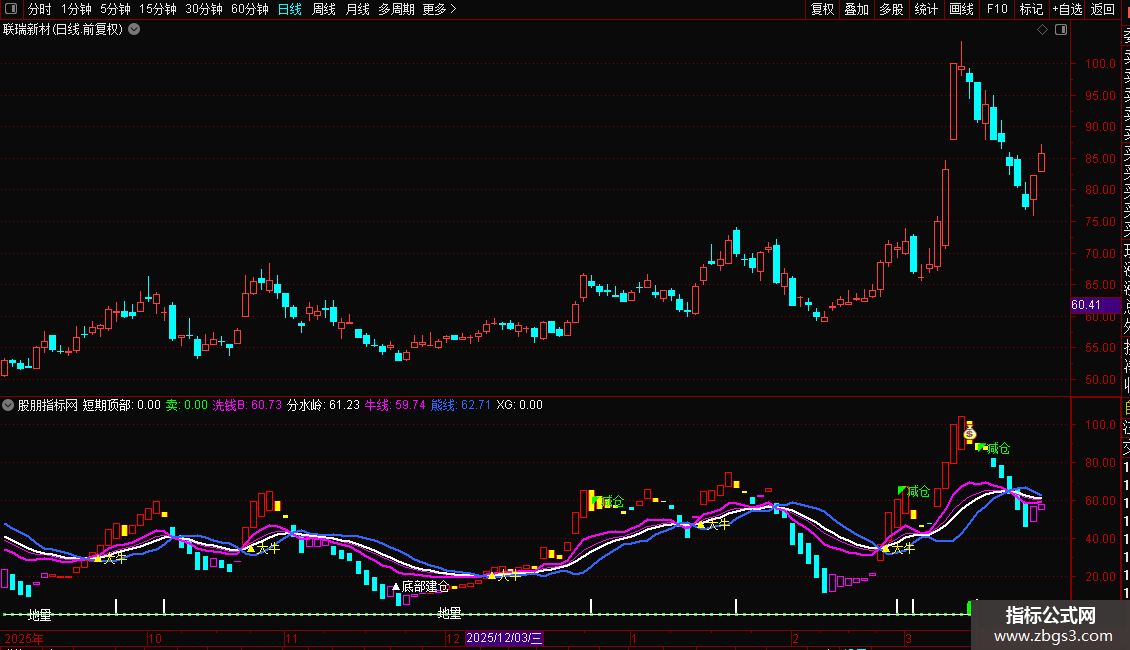Screen dimensions: 1130x650
Task: Select the 5分钟 period tab
Action: [x=115, y=9]
